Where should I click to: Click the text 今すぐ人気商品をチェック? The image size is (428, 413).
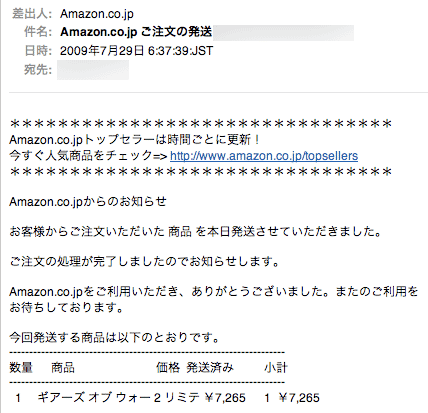[x=80, y=156]
